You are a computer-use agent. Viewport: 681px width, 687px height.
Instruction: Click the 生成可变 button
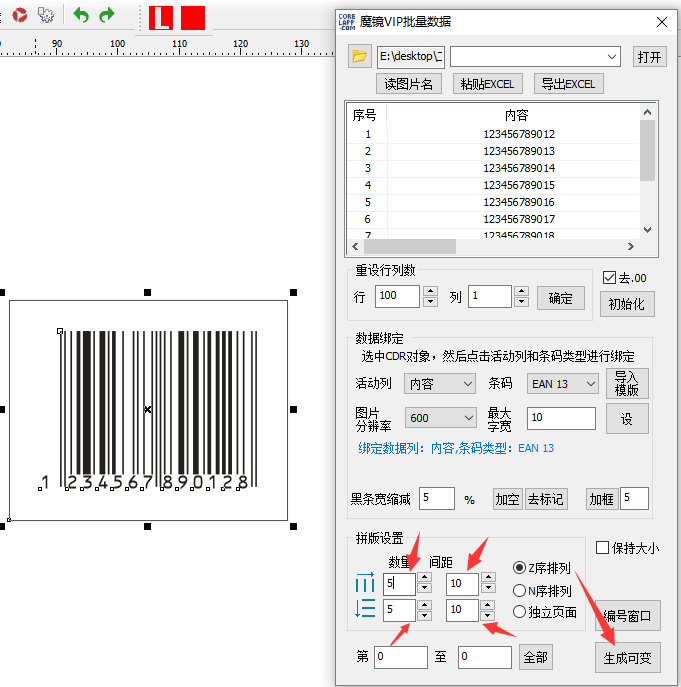pos(628,657)
